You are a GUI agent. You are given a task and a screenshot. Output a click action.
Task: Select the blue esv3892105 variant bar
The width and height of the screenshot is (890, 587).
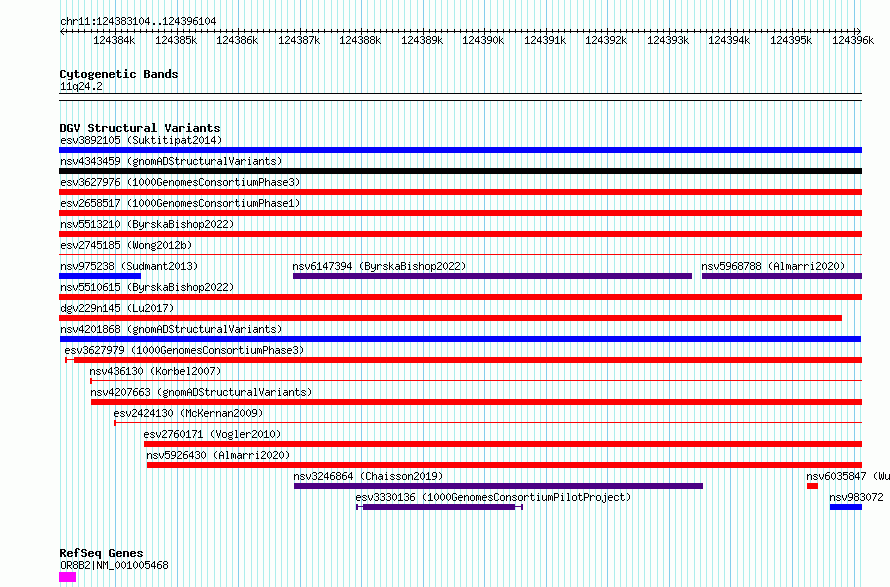(x=460, y=150)
